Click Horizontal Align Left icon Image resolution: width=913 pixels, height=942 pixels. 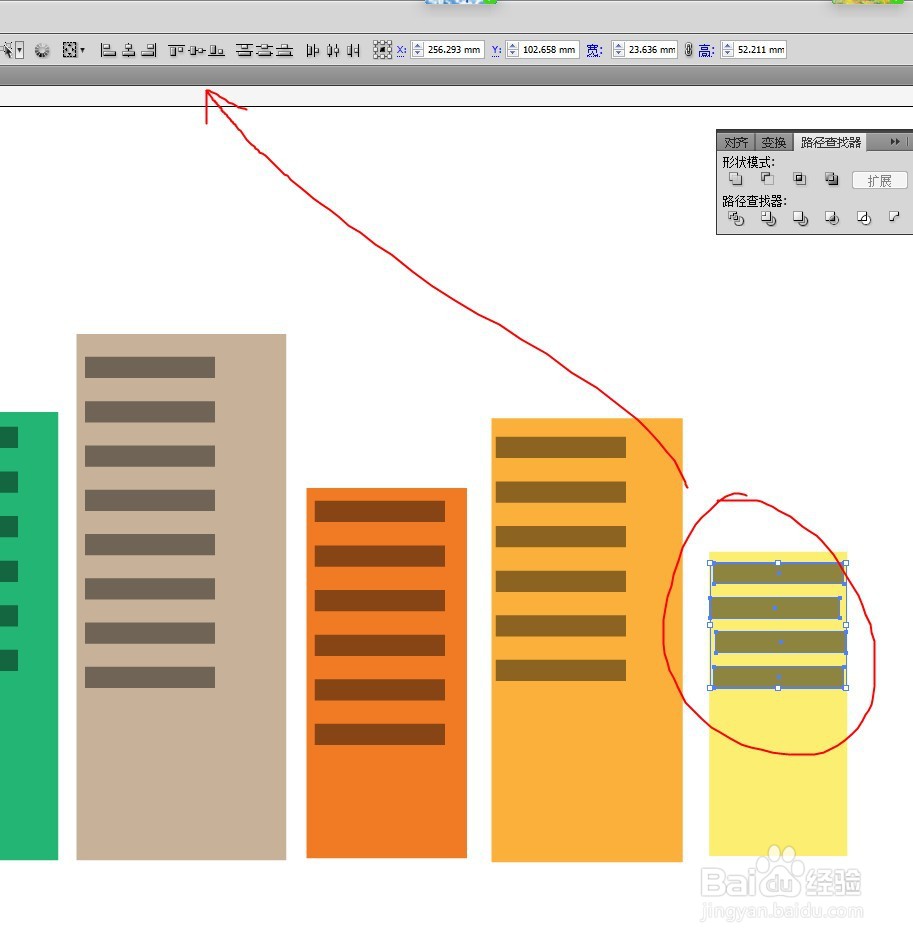coord(108,50)
